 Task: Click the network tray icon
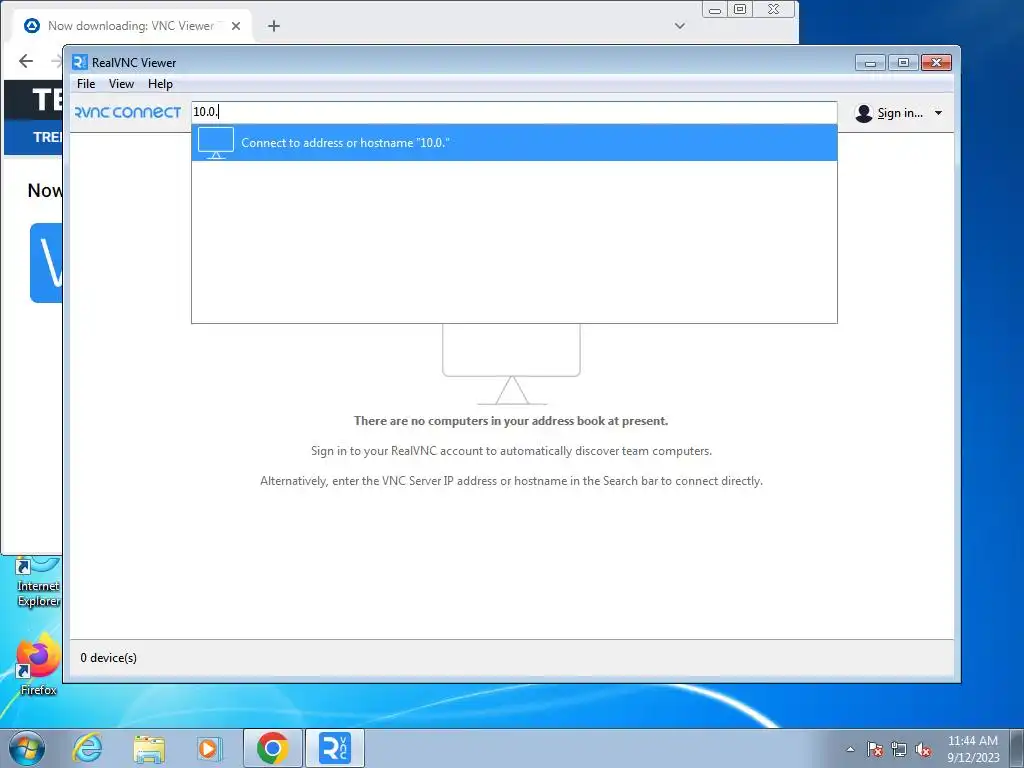[x=899, y=749]
